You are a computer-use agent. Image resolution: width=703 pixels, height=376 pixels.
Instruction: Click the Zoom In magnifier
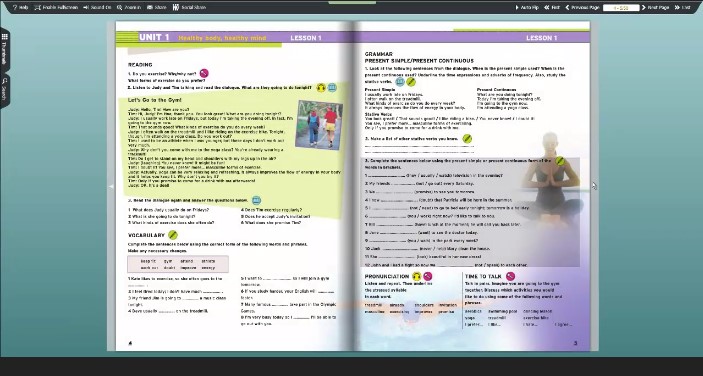point(129,7)
